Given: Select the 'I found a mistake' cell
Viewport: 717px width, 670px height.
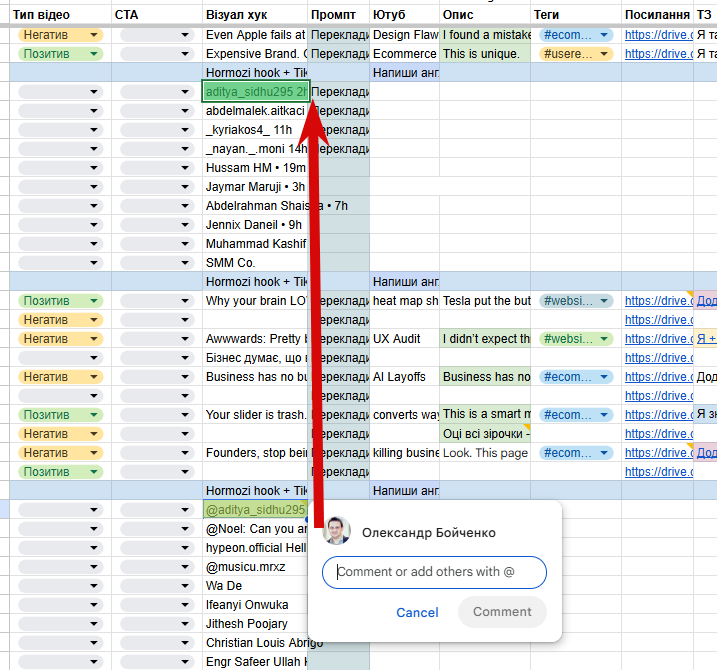Looking at the screenshot, I should [485, 35].
